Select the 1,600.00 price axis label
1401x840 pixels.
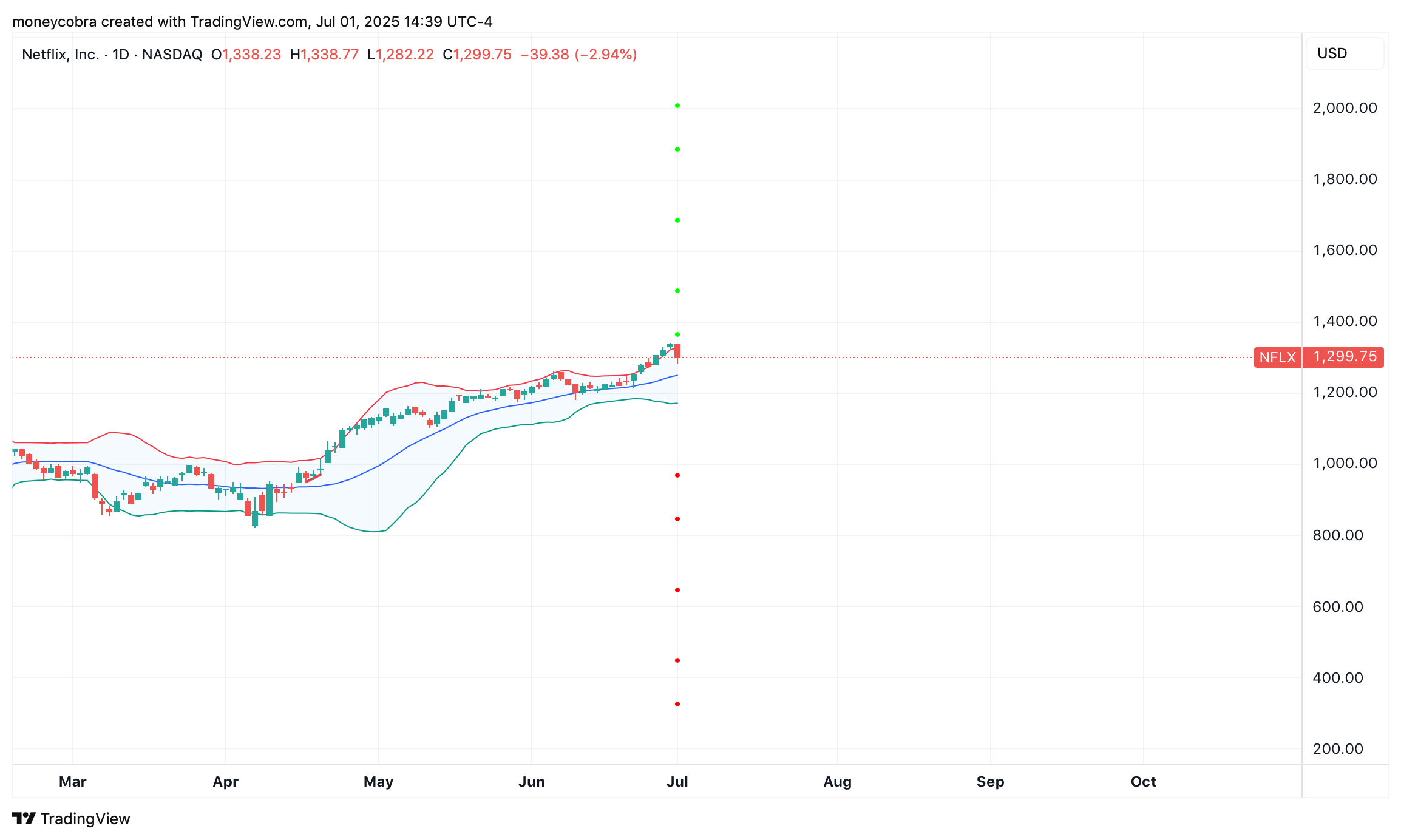1345,250
